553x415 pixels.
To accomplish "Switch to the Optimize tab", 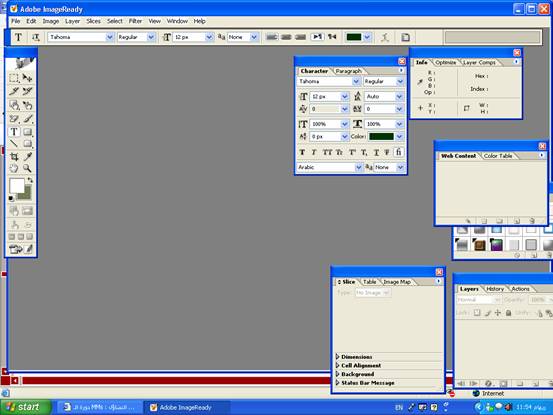I will click(x=445, y=62).
